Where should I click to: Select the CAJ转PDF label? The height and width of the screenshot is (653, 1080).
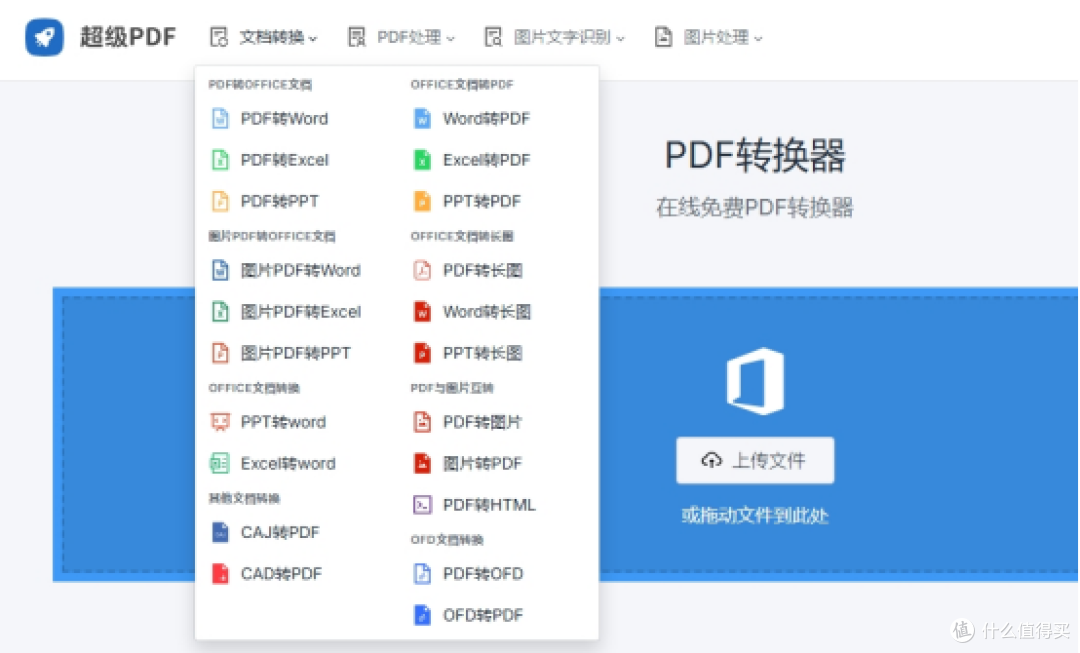click(280, 532)
